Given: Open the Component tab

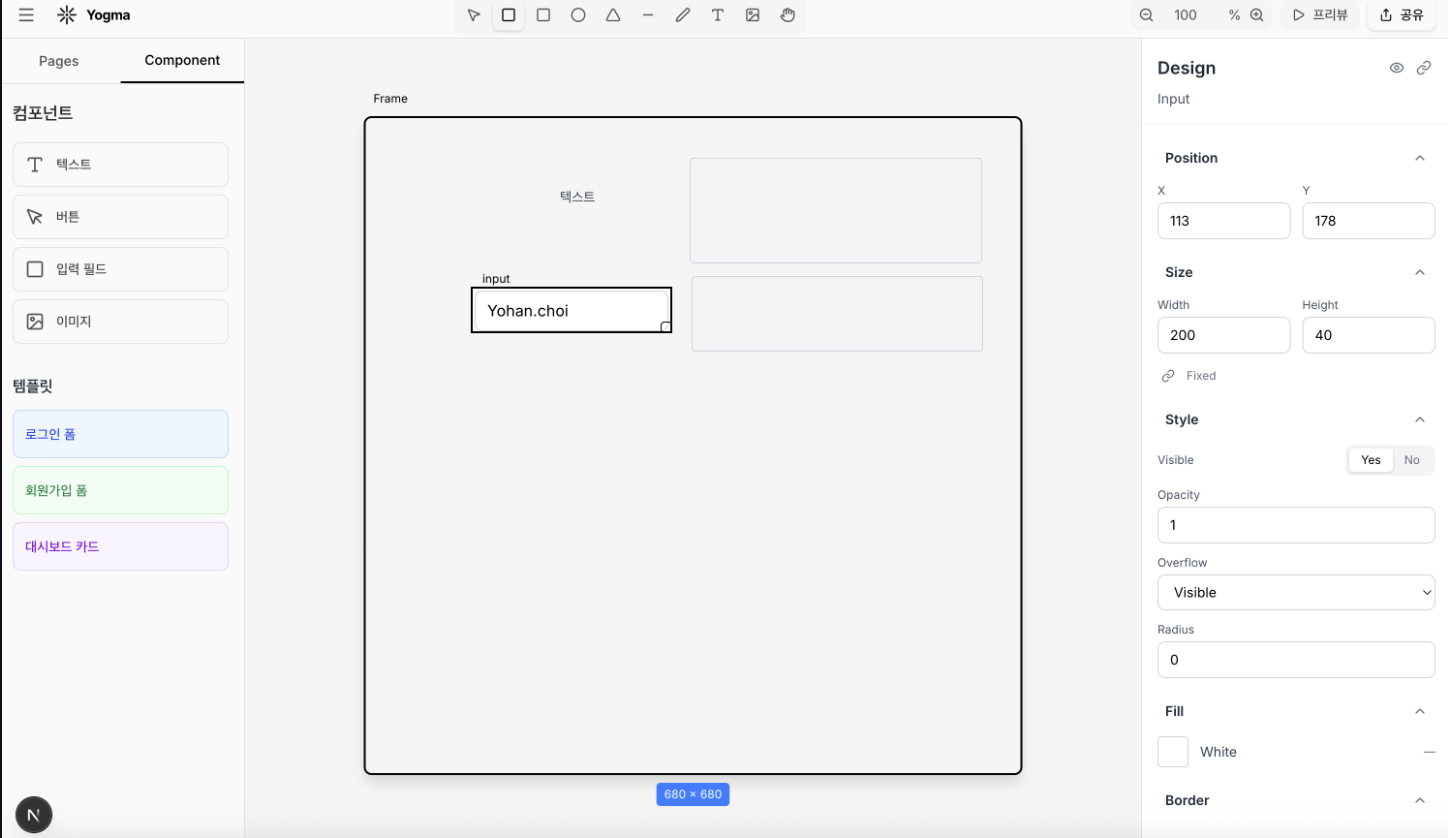Looking at the screenshot, I should 182,61.
